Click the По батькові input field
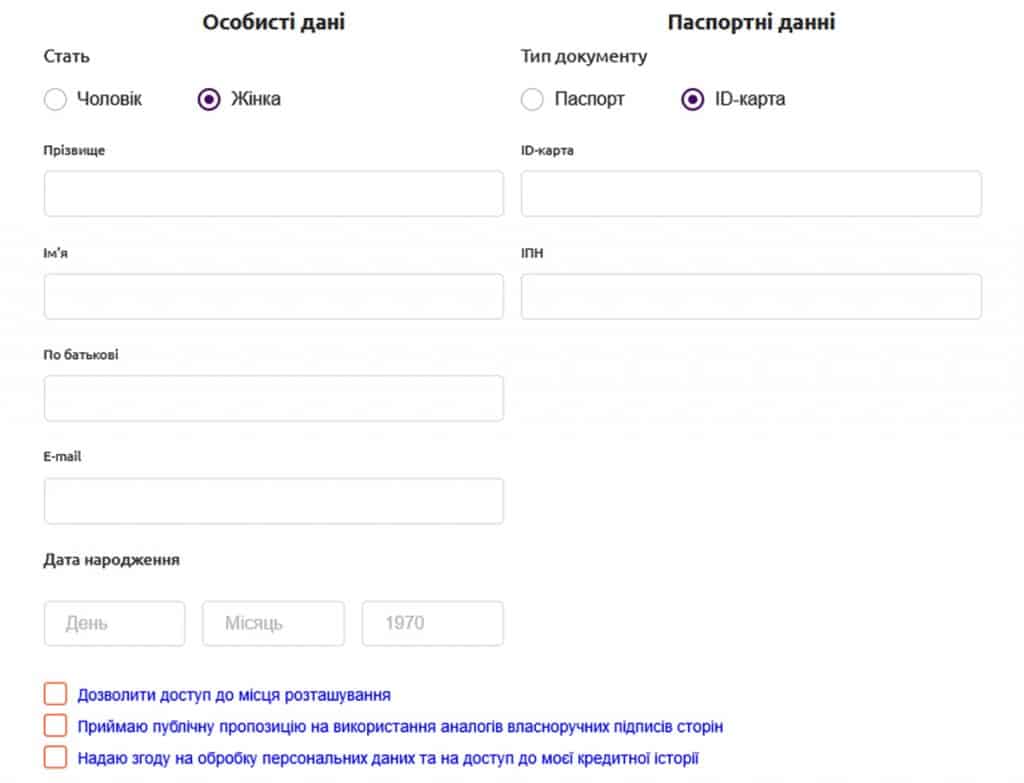Screen dimensions: 1024x783 [x=273, y=398]
